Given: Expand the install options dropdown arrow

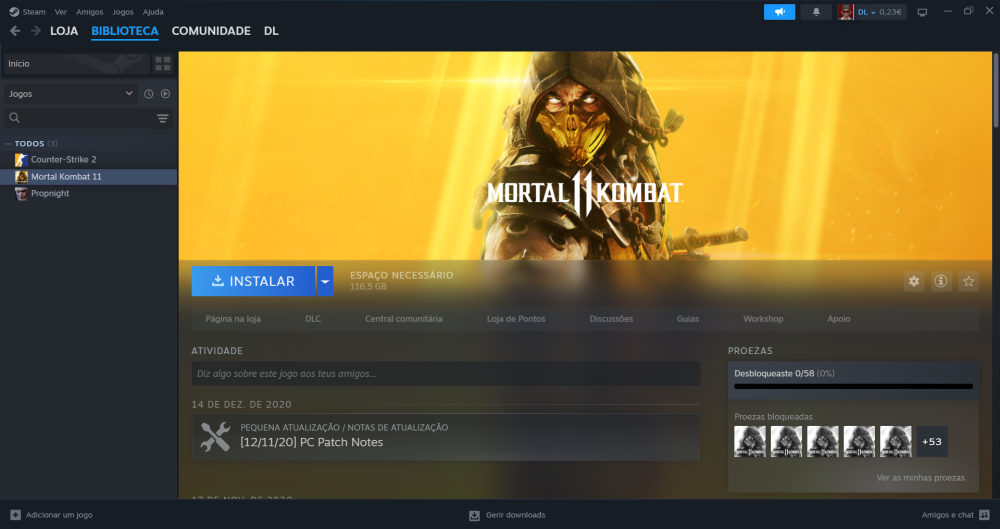Looking at the screenshot, I should point(325,281).
